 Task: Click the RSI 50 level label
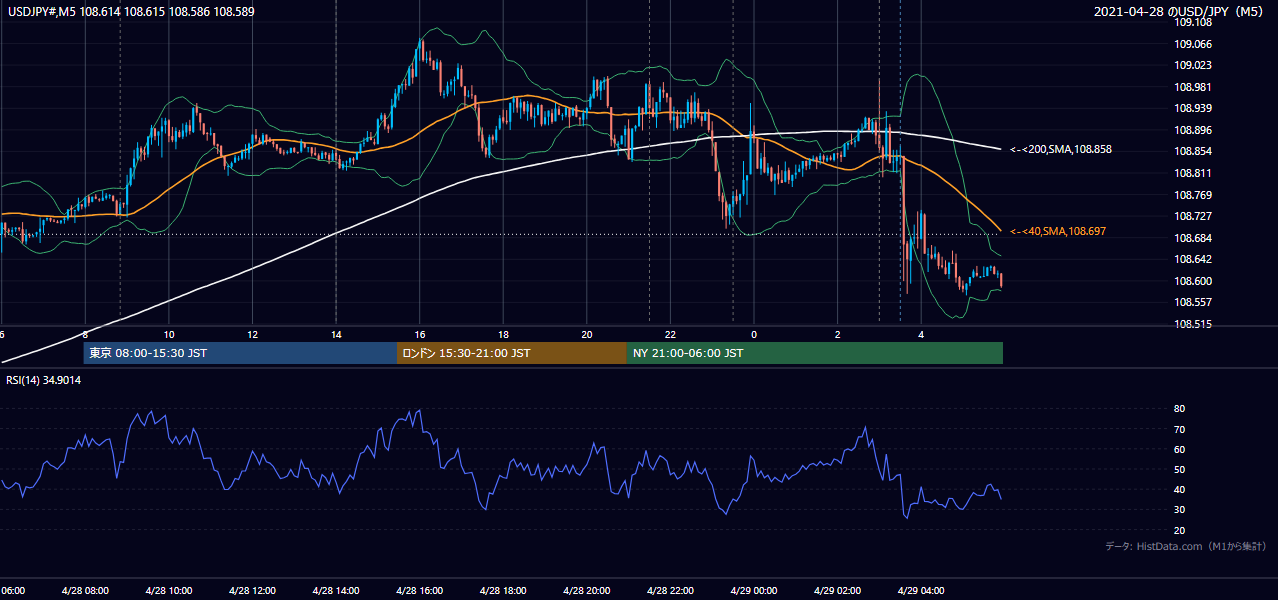1180,469
